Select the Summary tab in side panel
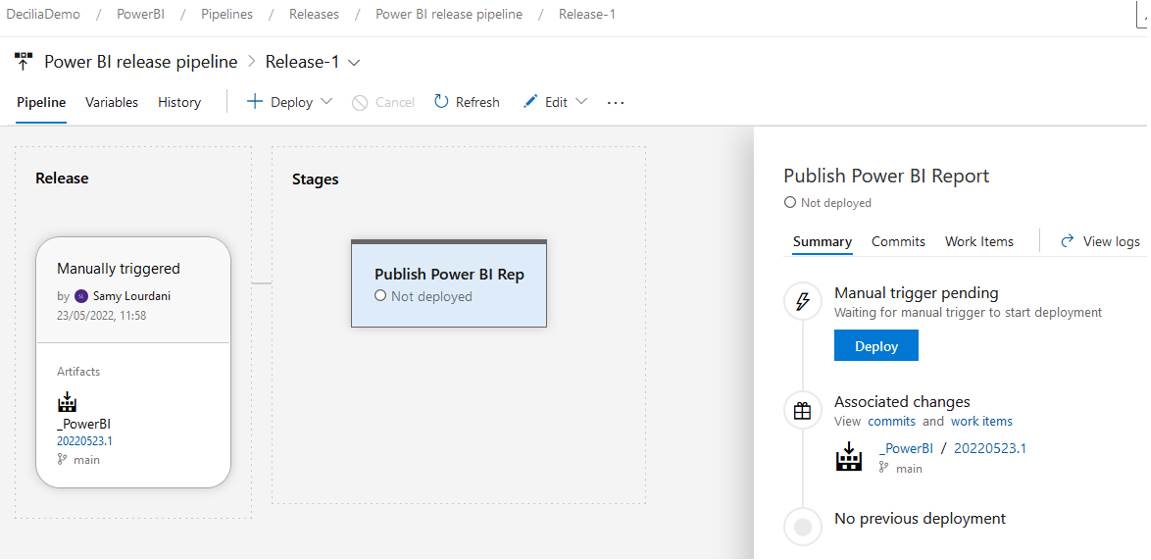This screenshot has height=560, width=1151. (822, 241)
